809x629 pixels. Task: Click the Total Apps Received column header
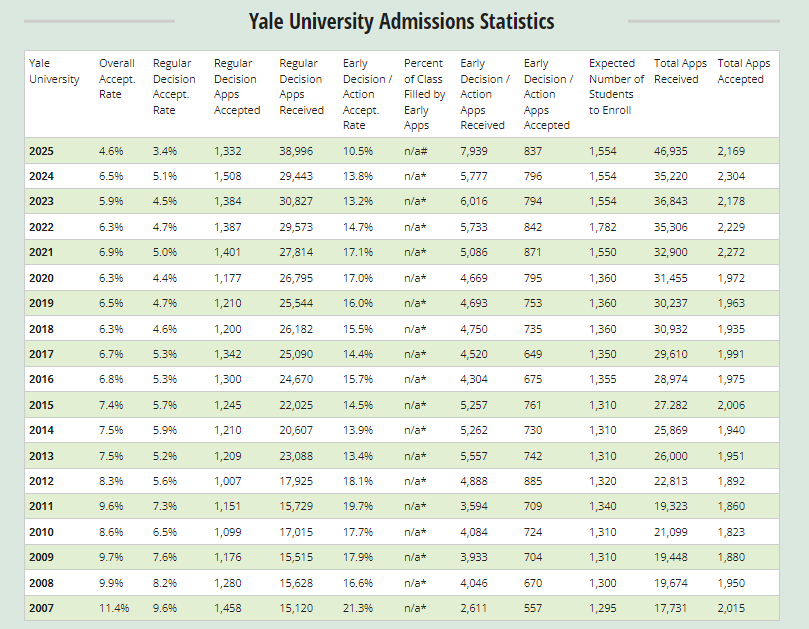coord(680,71)
